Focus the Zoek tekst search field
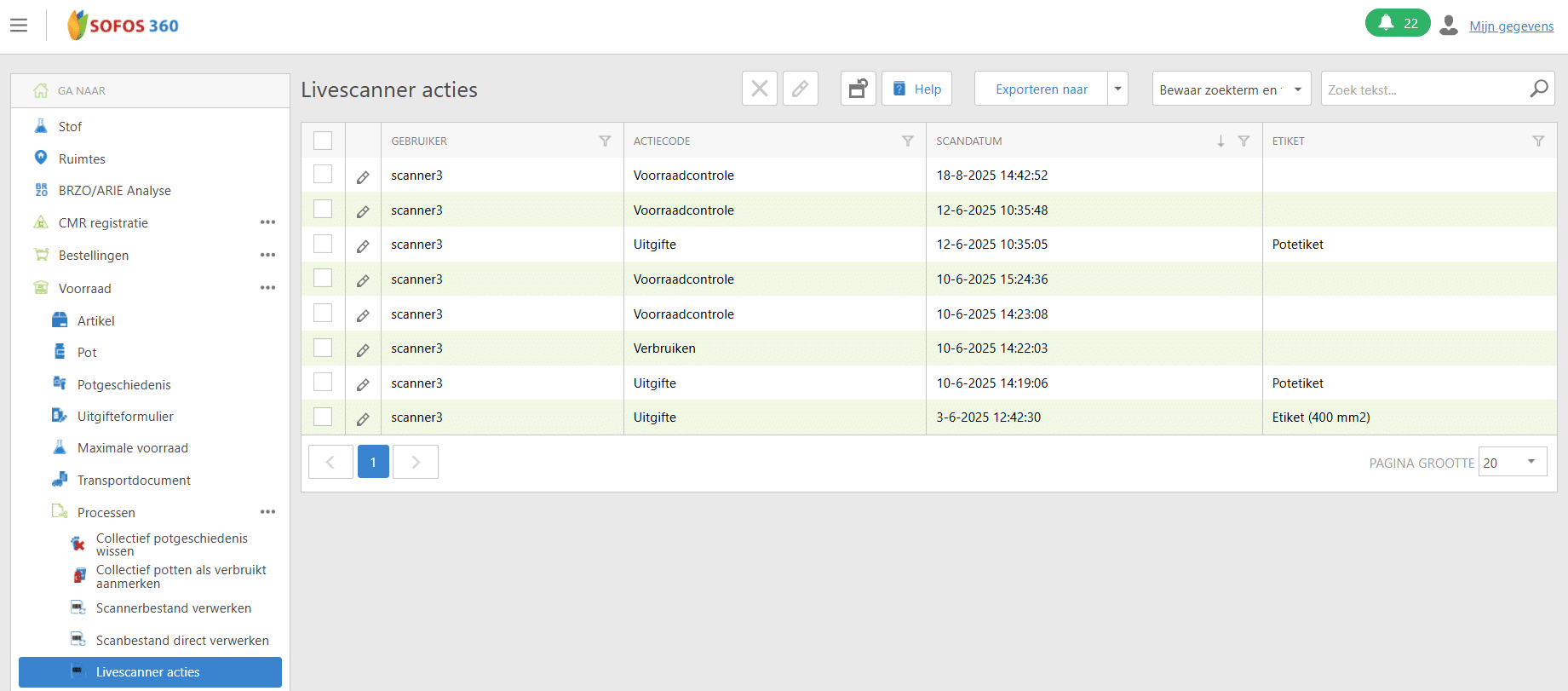Viewport: 1568px width, 691px height. [x=1424, y=89]
